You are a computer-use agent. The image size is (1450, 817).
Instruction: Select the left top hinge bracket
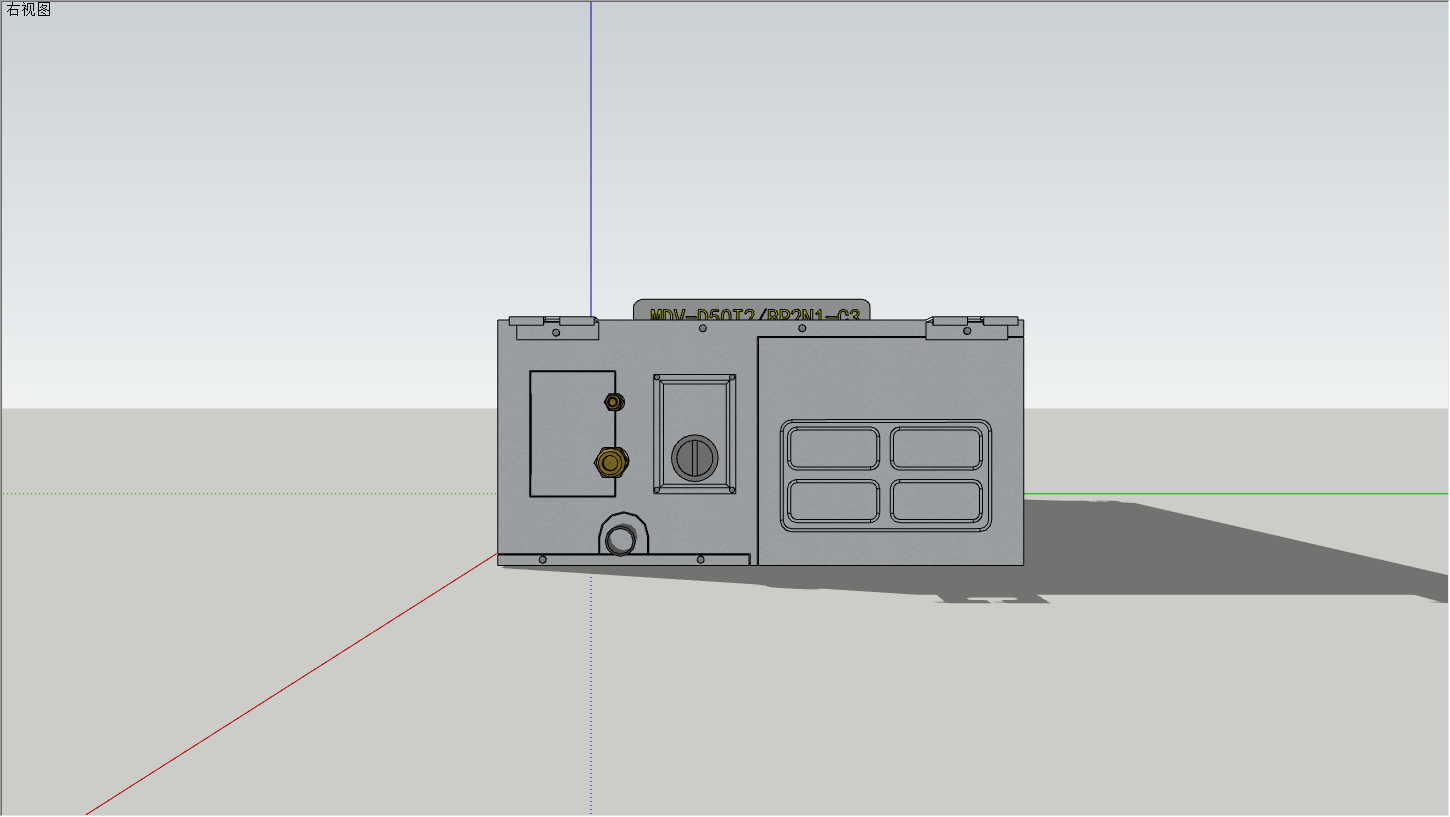point(554,327)
